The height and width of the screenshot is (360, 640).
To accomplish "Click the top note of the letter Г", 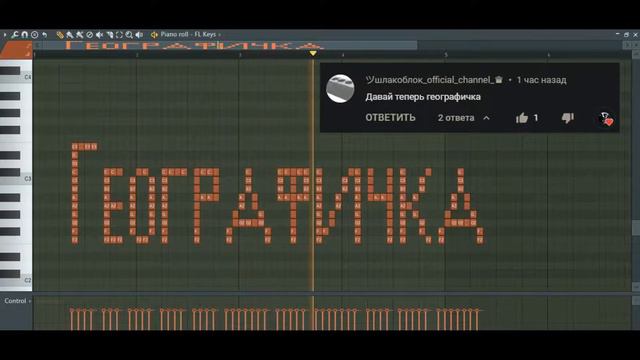I will pos(75,147).
